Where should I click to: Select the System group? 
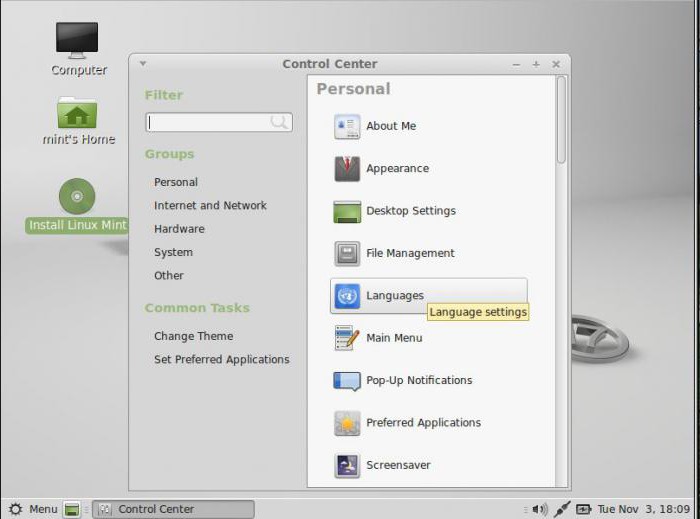[x=173, y=253]
